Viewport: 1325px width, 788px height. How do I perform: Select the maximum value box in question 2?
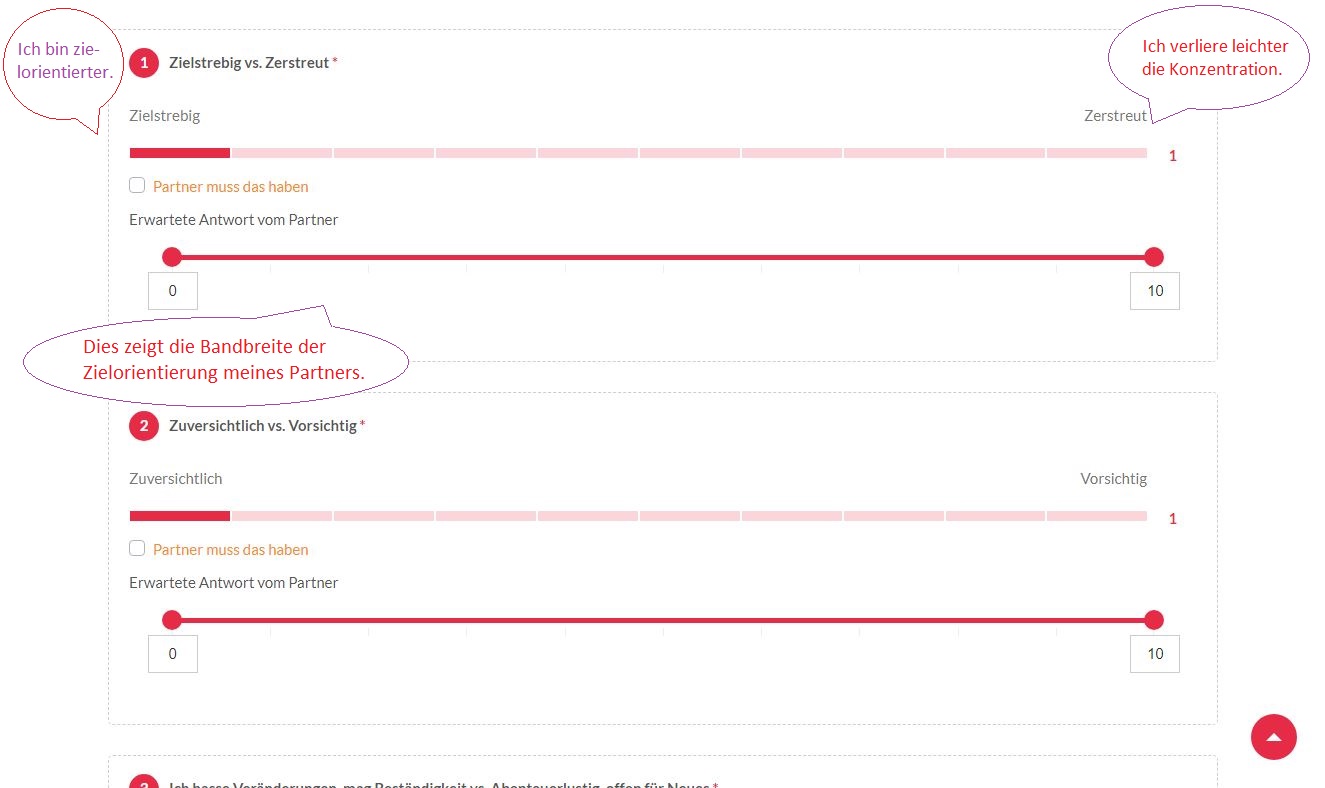(x=1155, y=654)
